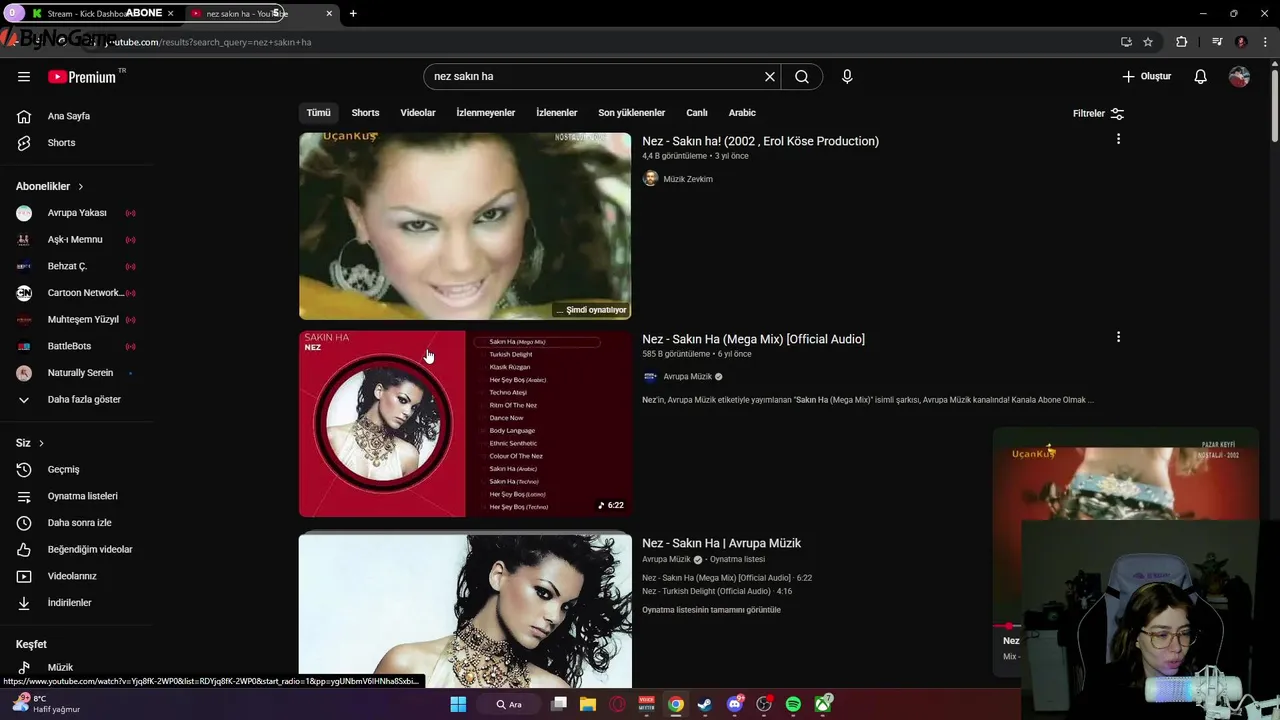Click the magnifier search button
This screenshot has width=1280, height=720.
pos(802,76)
